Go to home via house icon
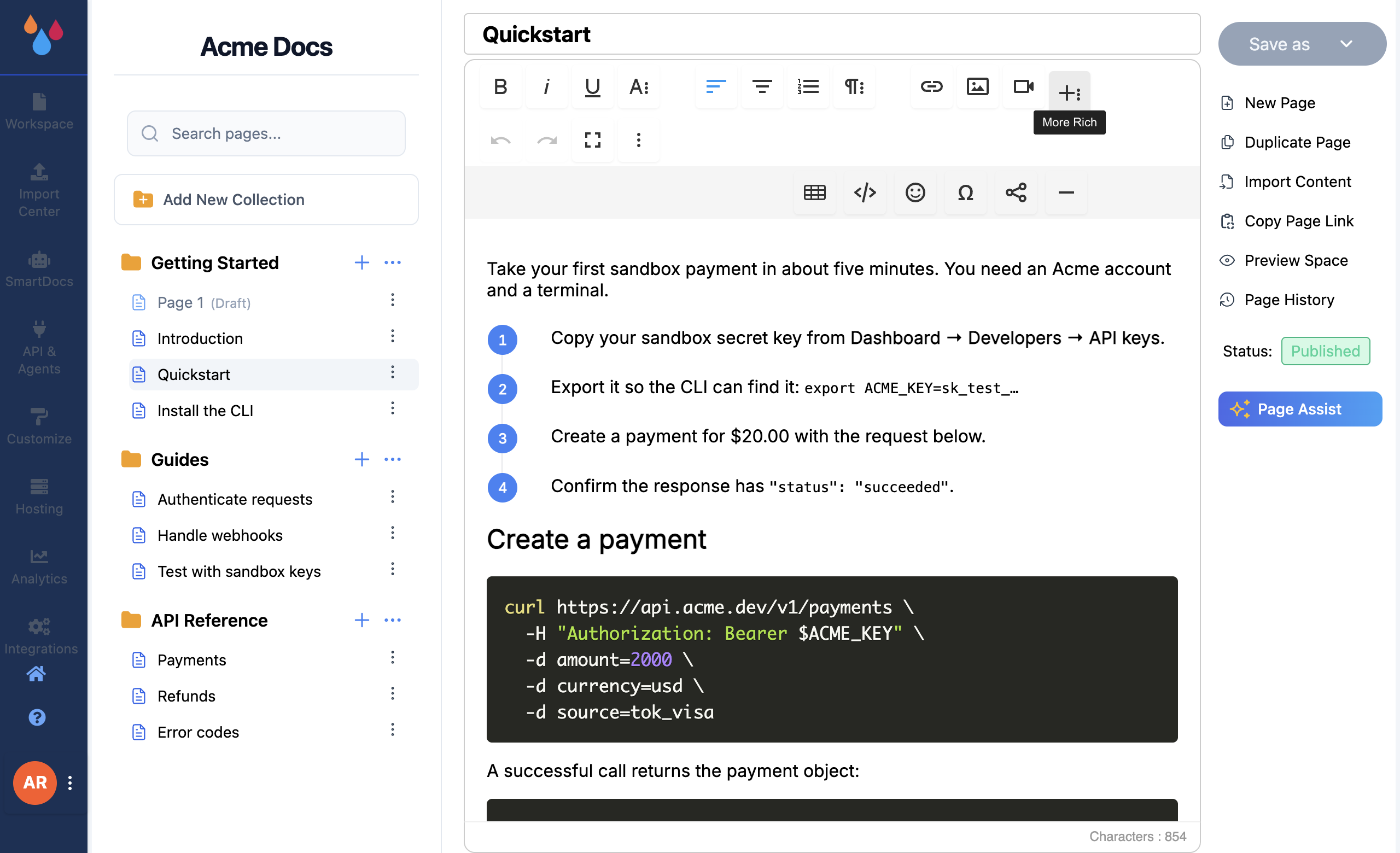Image resolution: width=1400 pixels, height=853 pixels. point(36,674)
